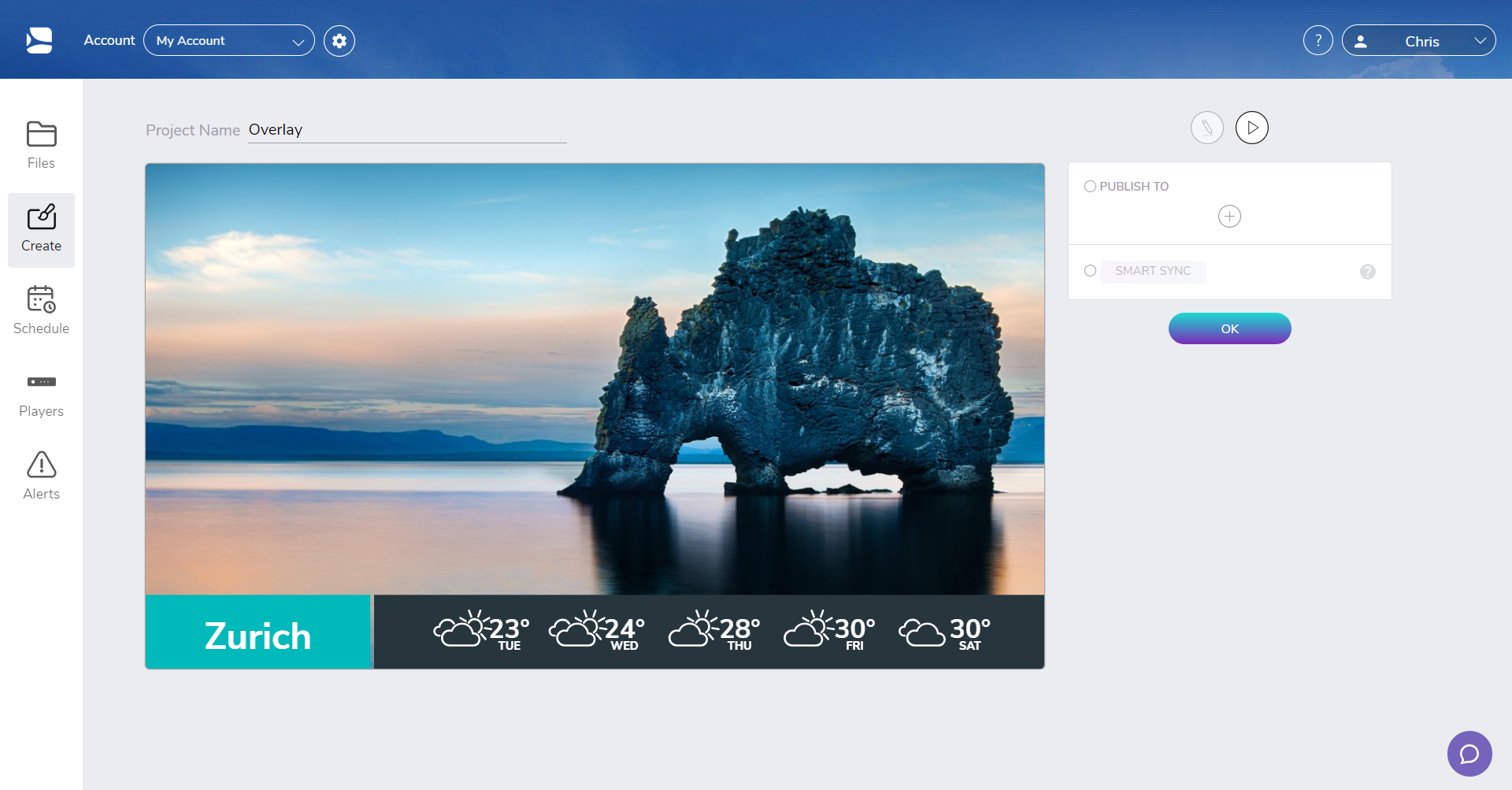
Task: Switch to the Files section
Action: tap(41, 144)
